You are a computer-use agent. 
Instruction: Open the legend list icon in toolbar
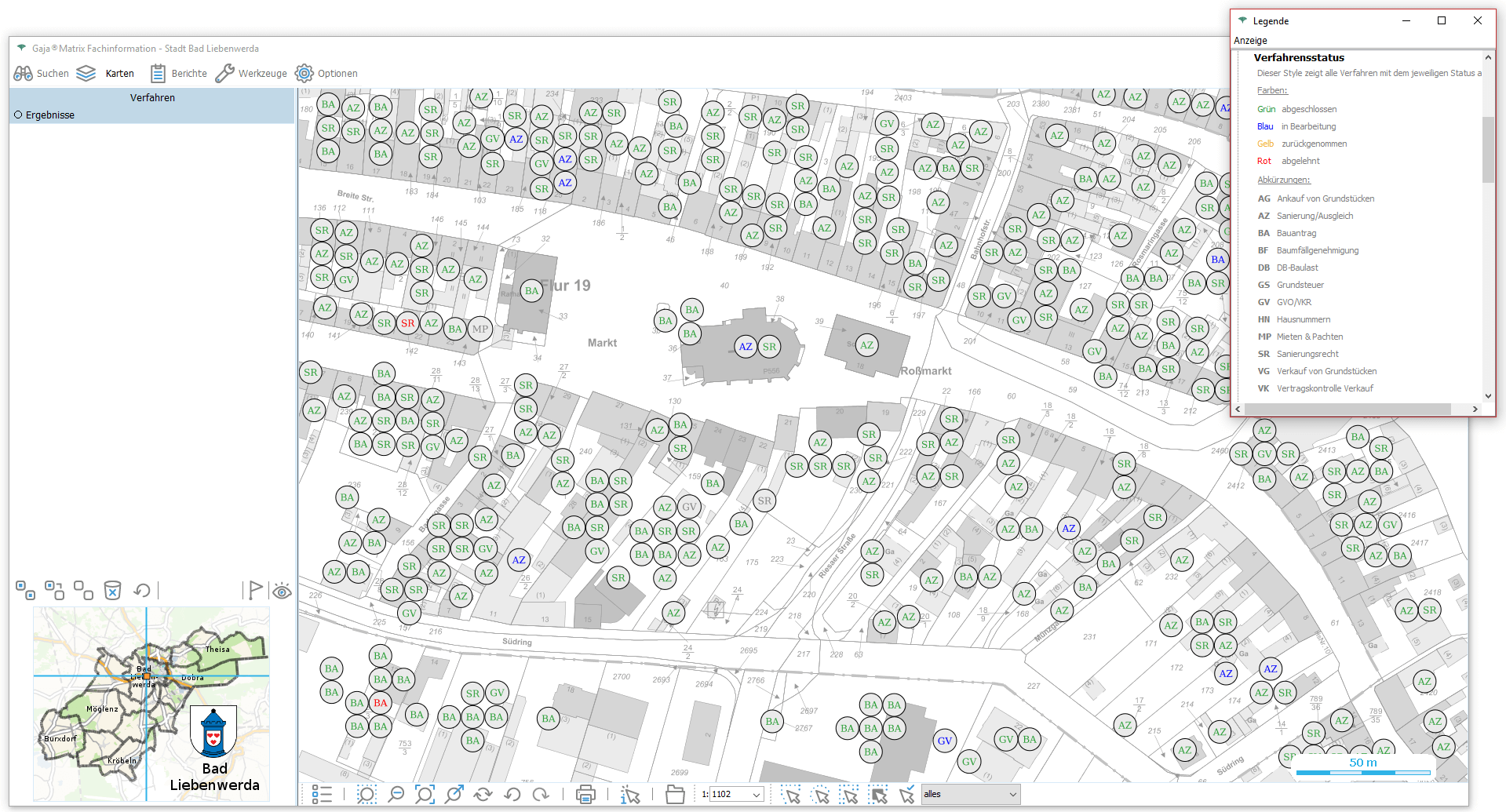coord(322,794)
